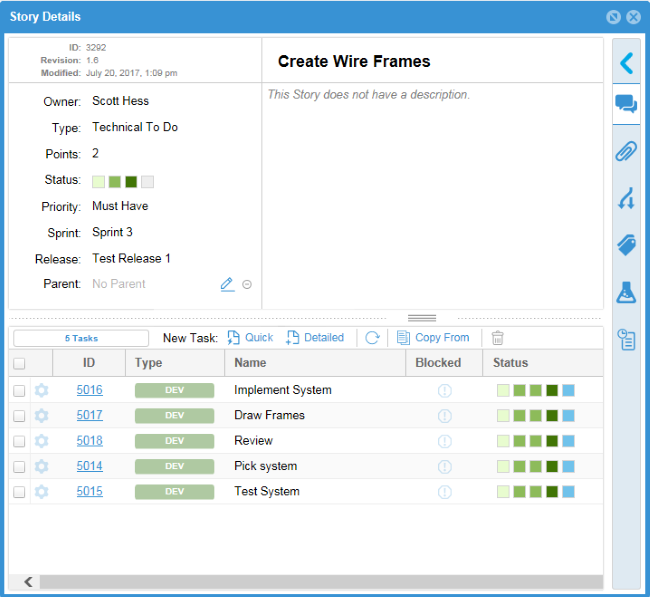
Task: Check the box for Draw Frames task
Action: coord(19,416)
